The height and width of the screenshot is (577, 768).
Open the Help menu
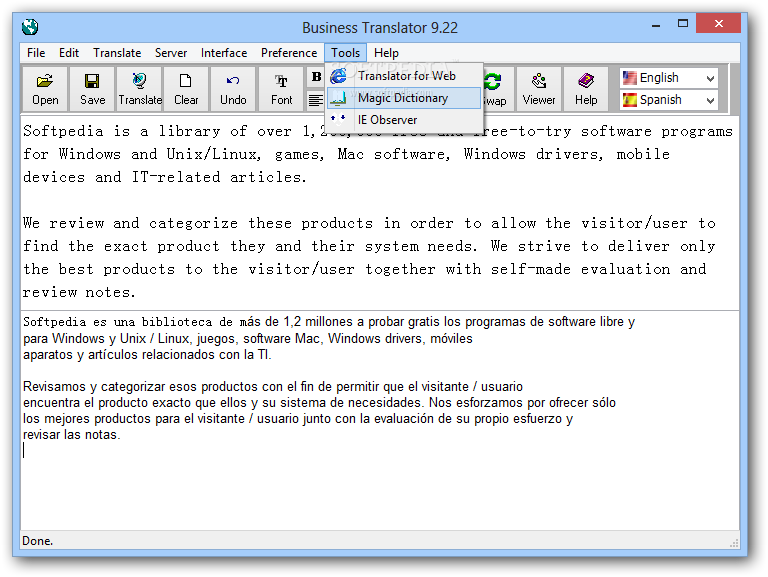tap(386, 53)
